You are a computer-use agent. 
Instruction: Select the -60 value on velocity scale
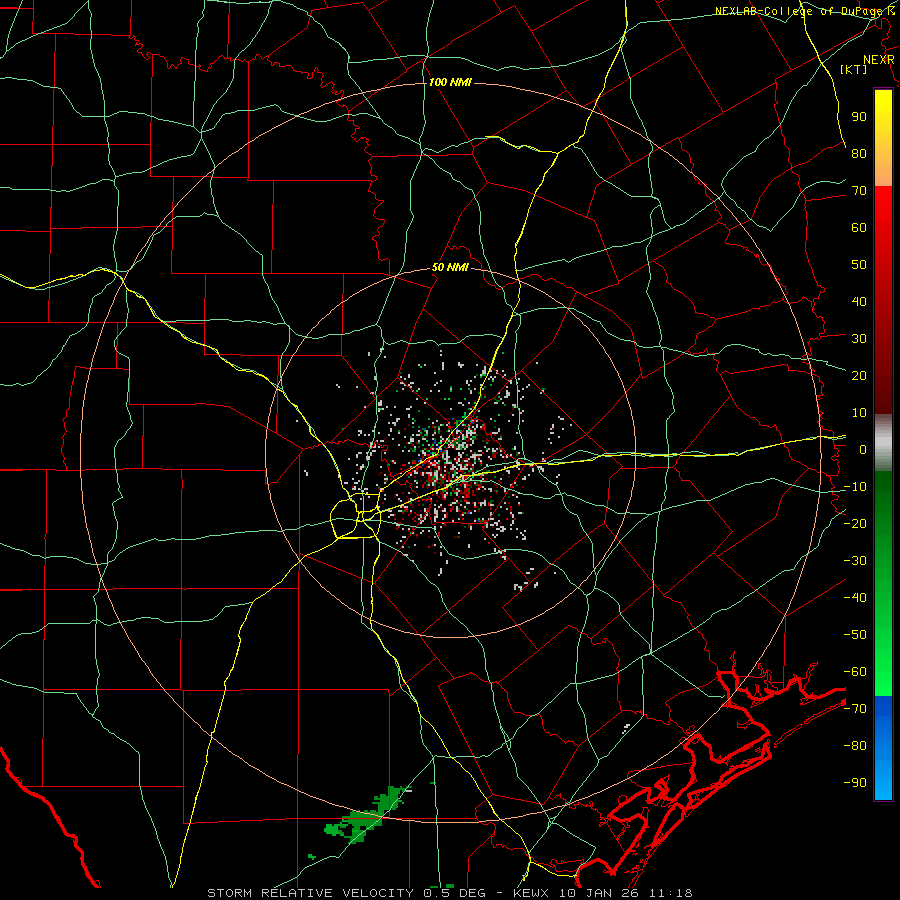click(x=855, y=672)
